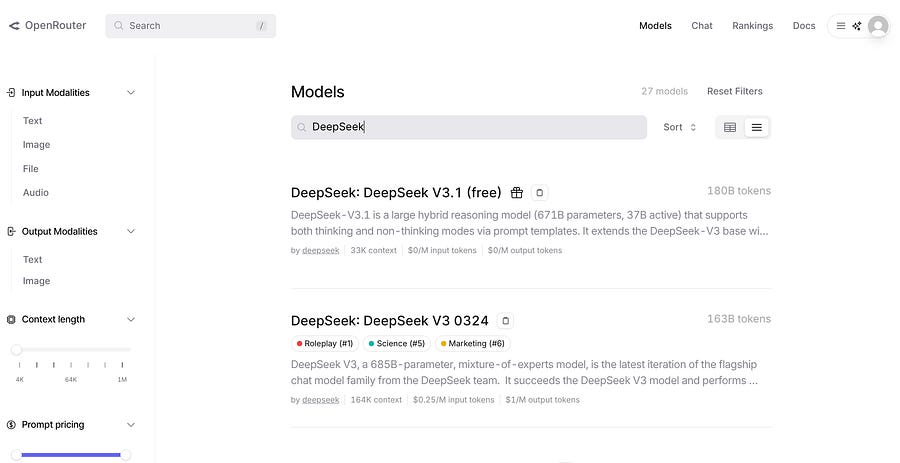The height and width of the screenshot is (463, 900).
Task: Open the Chat nav tab
Action: pos(702,26)
